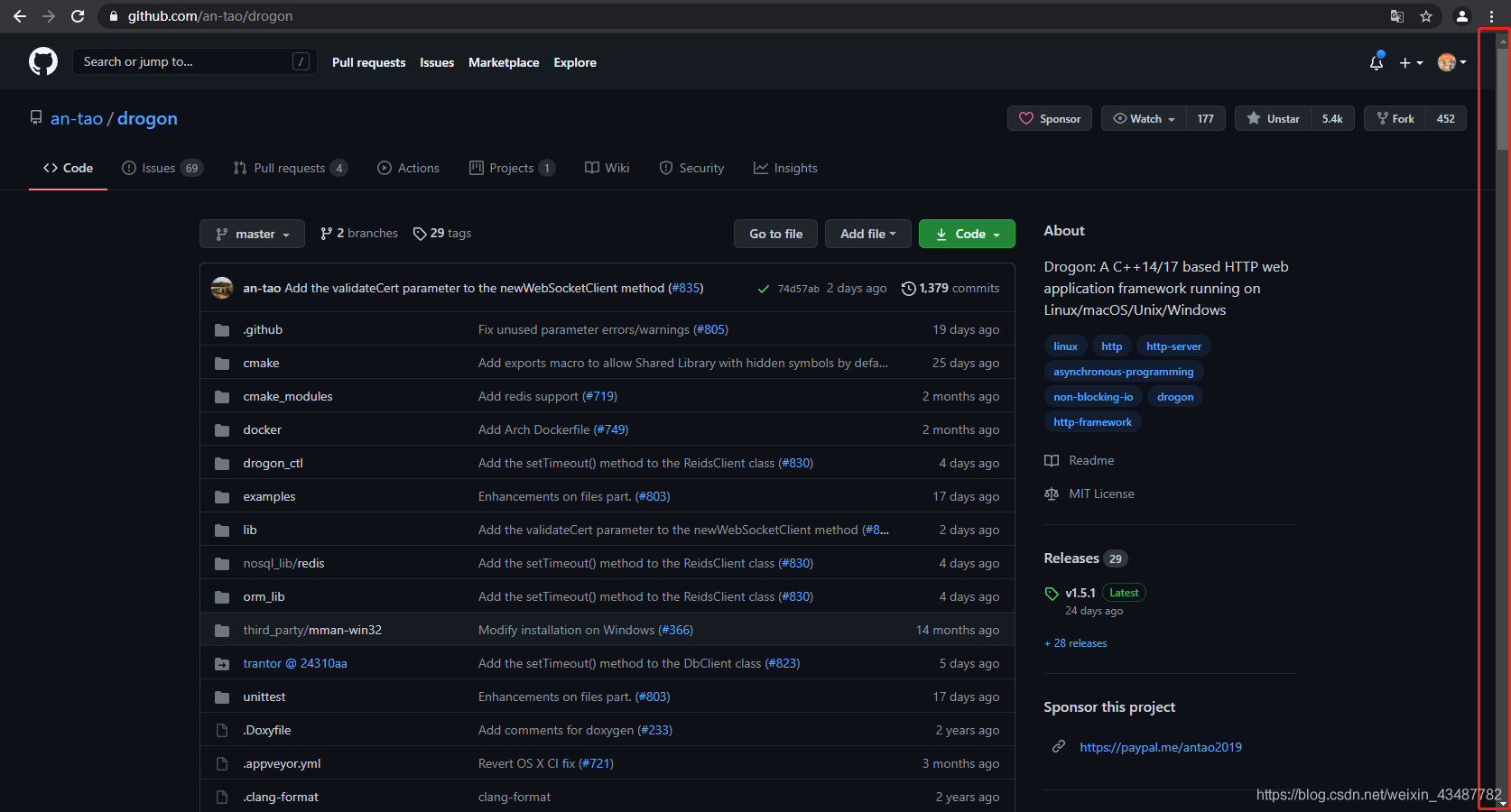1511x812 pixels.
Task: Open pull request #805 link
Action: tap(710, 329)
